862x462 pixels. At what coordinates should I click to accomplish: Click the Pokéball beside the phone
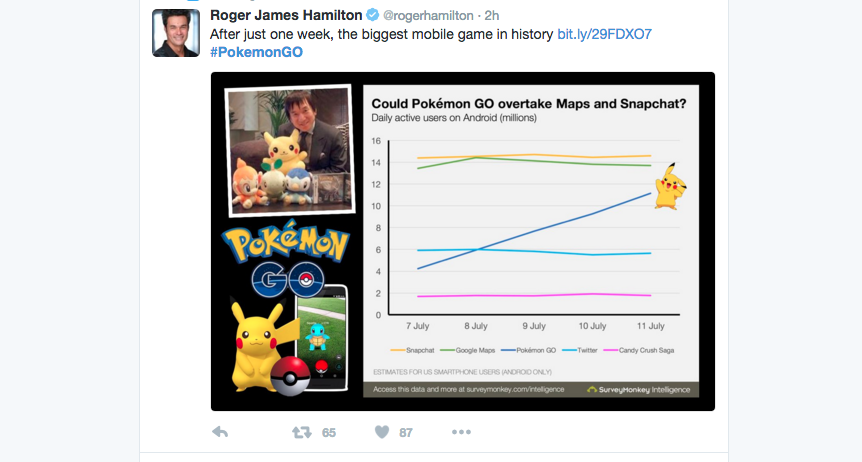[290, 376]
